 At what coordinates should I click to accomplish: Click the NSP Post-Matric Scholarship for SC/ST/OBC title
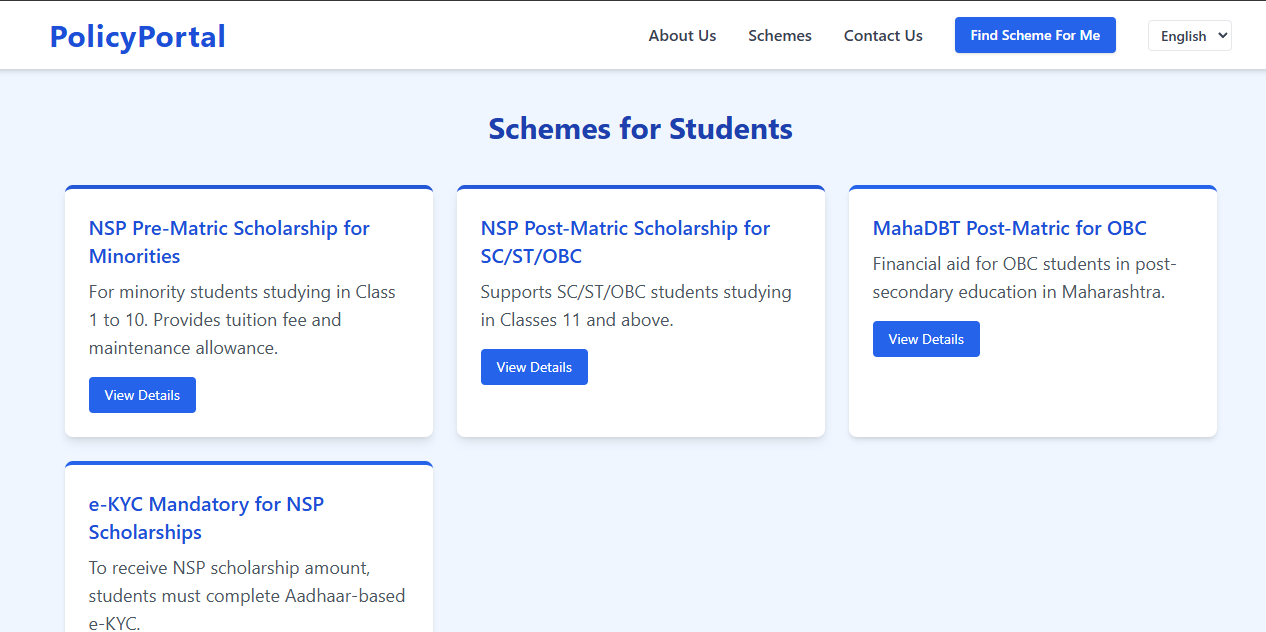pyautogui.click(x=625, y=242)
